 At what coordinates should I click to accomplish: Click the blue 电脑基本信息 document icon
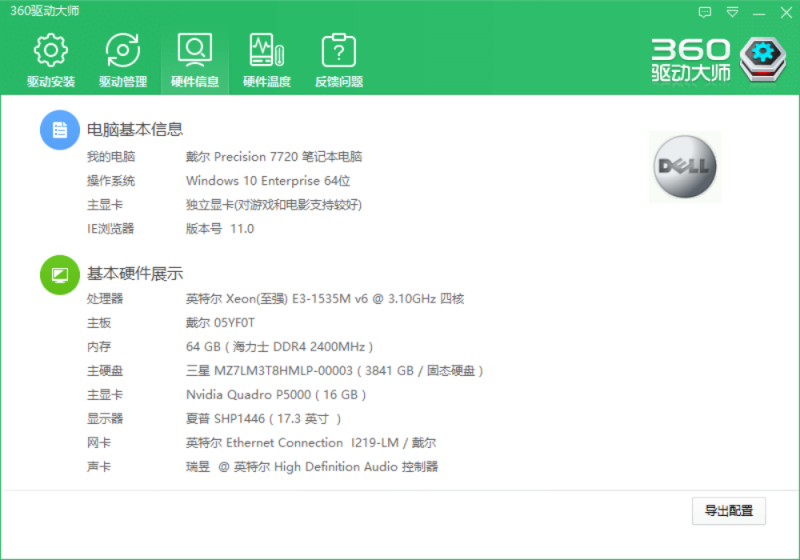(x=60, y=130)
